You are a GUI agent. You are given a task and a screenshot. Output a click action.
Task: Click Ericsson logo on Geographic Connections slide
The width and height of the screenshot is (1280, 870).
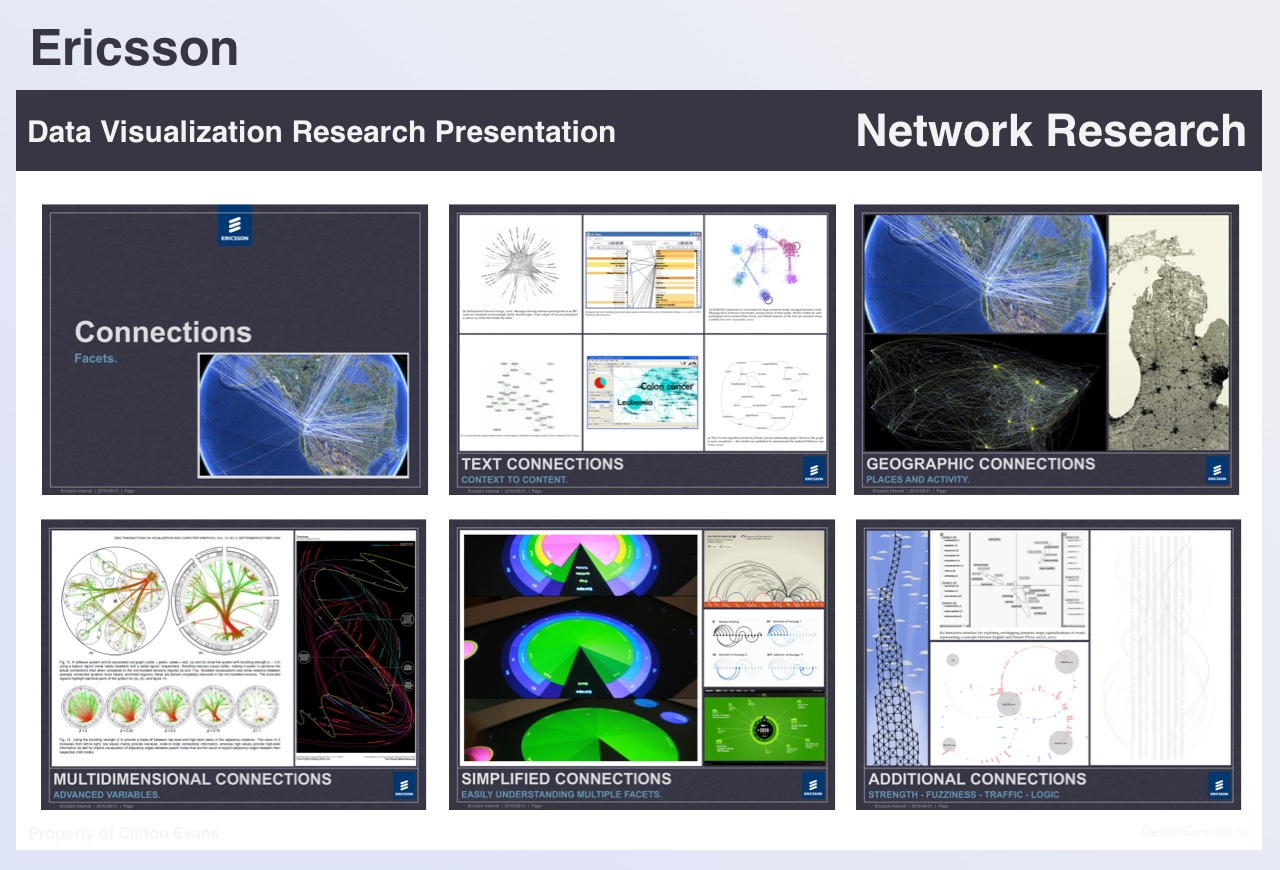[x=1217, y=470]
